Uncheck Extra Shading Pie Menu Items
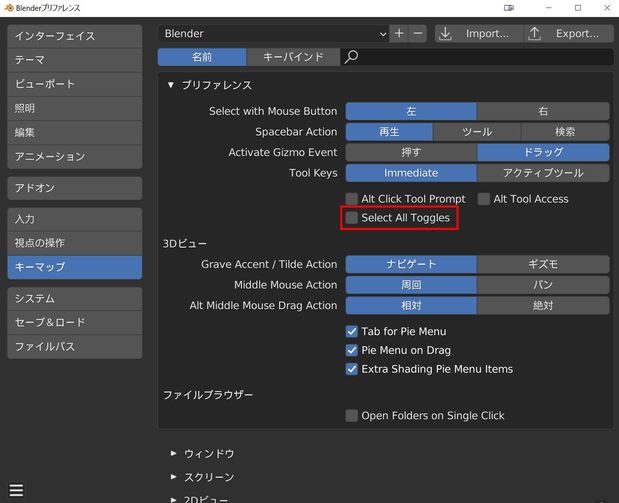This screenshot has width=619, height=503. tap(351, 369)
